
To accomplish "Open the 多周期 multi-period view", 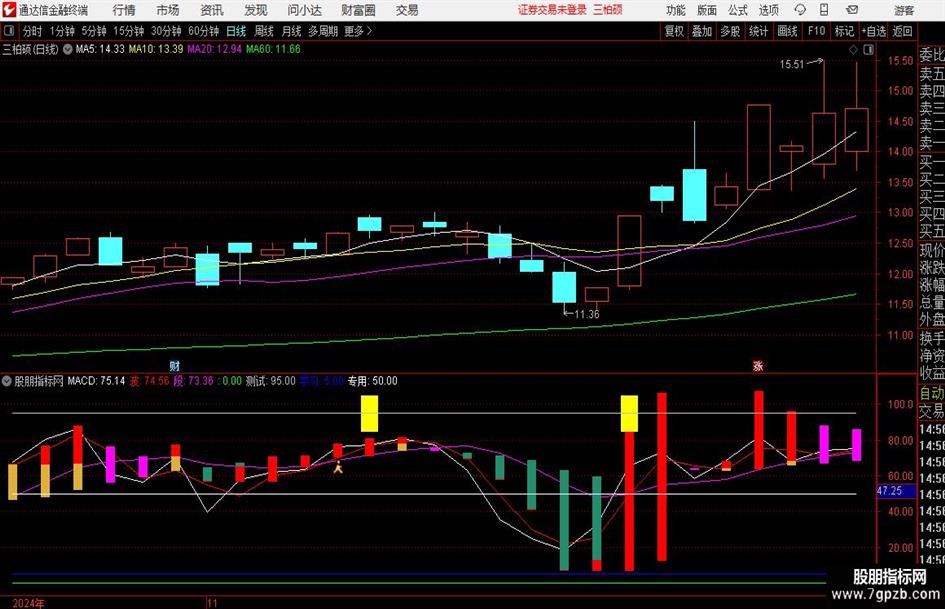I will [x=323, y=31].
